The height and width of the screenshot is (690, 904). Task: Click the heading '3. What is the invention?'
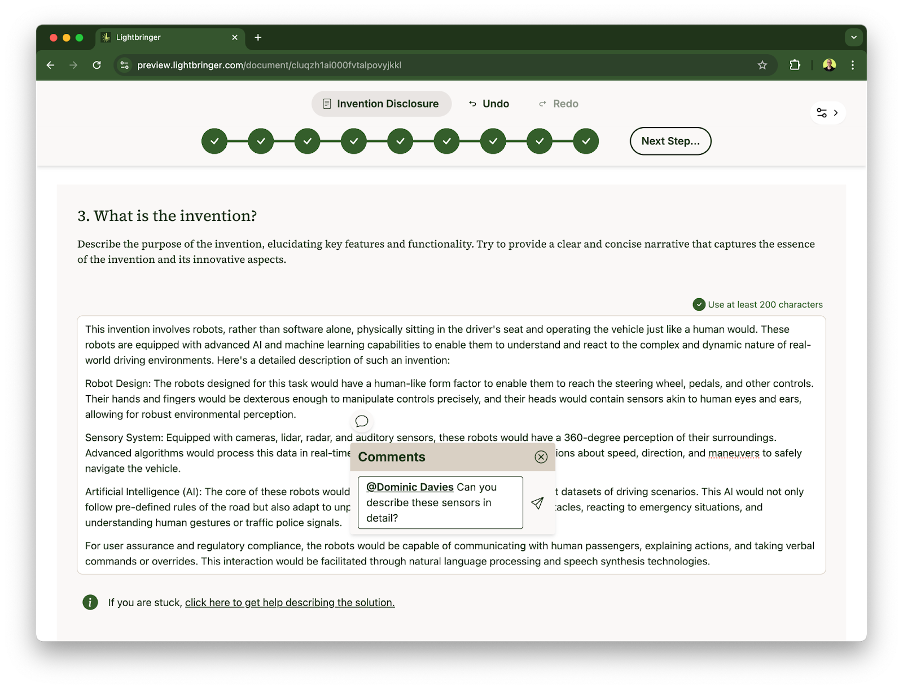click(x=167, y=216)
